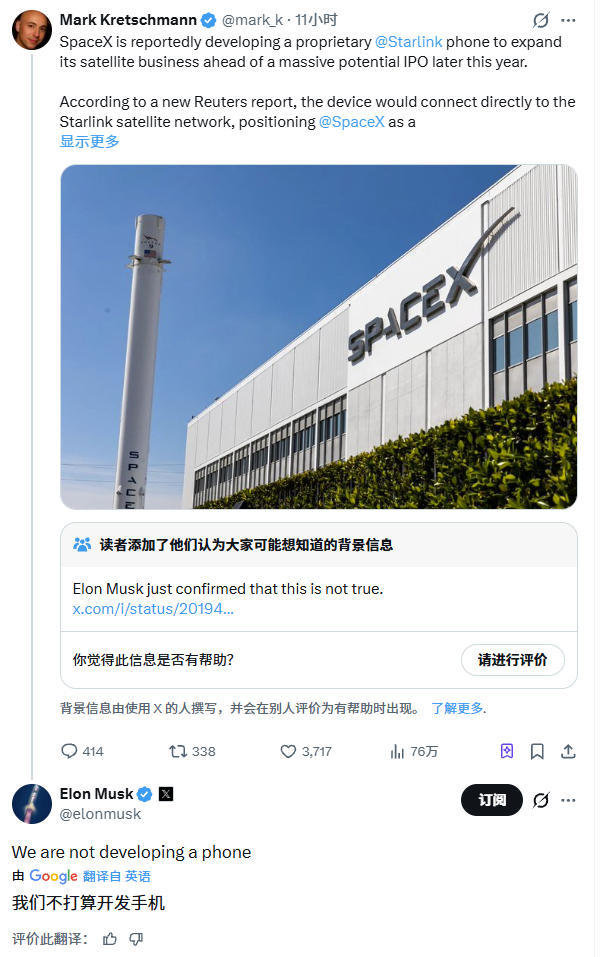Viewport: 603px width, 957px height.
Task: Open more options menu on Mark's tweet
Action: pos(568,20)
